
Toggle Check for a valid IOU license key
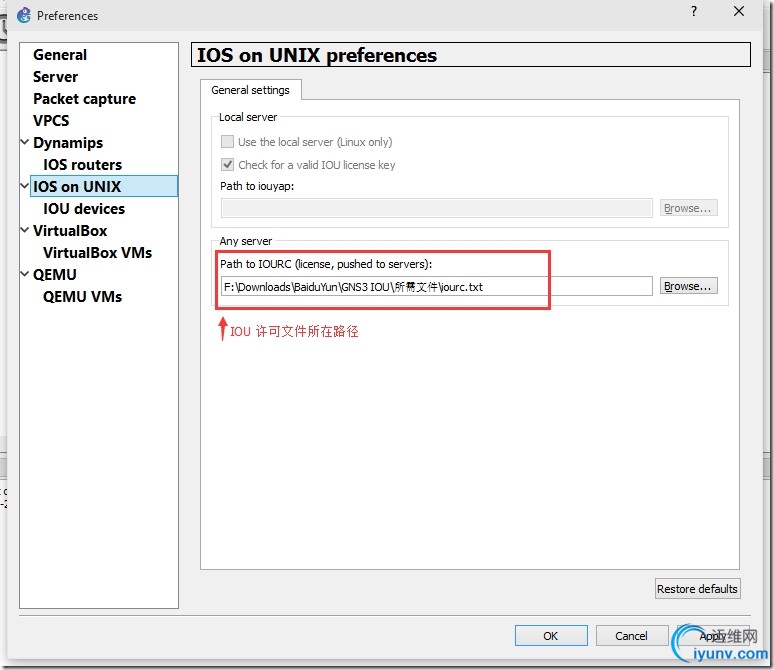pyautogui.click(x=227, y=164)
